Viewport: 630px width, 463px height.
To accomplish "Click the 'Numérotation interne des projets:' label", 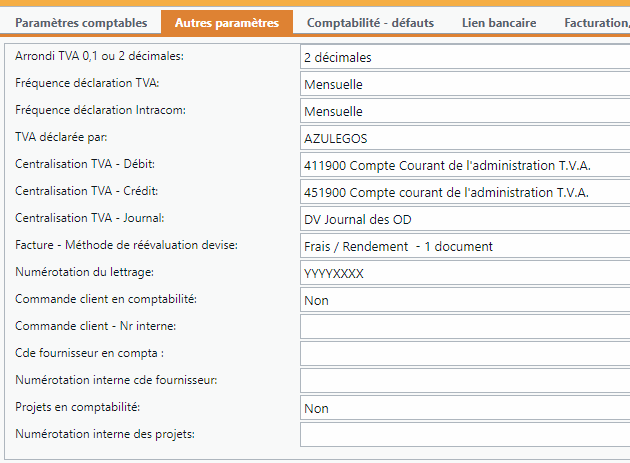I will tap(105, 434).
